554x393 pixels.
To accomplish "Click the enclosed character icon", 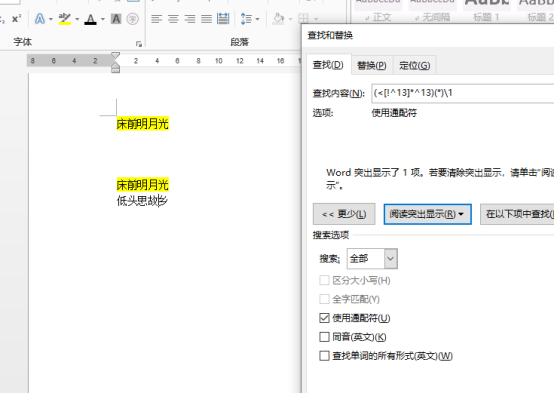I will point(132,19).
